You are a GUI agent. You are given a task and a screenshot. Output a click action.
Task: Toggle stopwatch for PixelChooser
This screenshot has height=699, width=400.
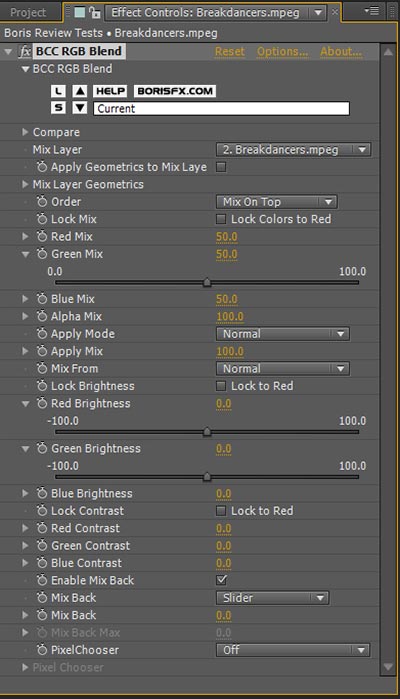[42, 650]
